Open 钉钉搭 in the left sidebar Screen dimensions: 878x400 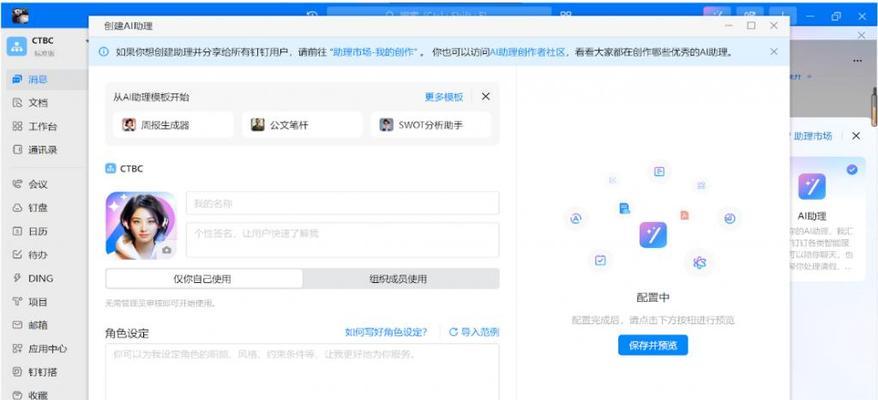tap(35, 372)
